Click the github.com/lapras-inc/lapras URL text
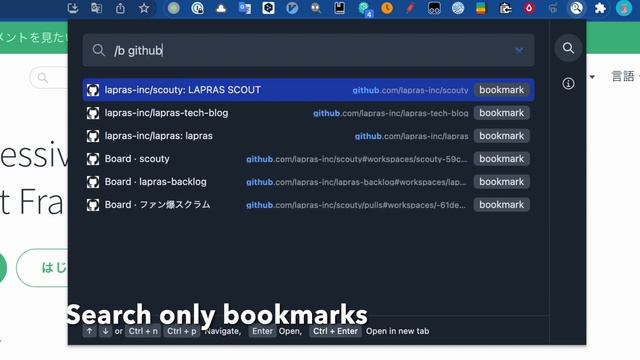 411,136
